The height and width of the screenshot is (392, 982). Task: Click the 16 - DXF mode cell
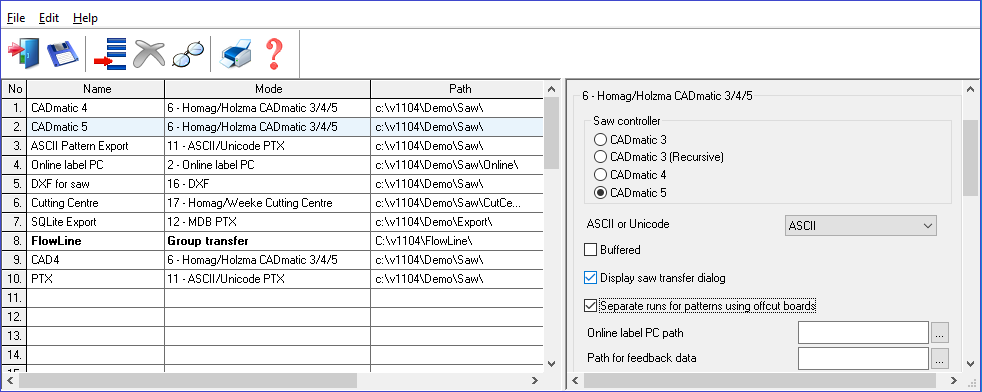268,184
